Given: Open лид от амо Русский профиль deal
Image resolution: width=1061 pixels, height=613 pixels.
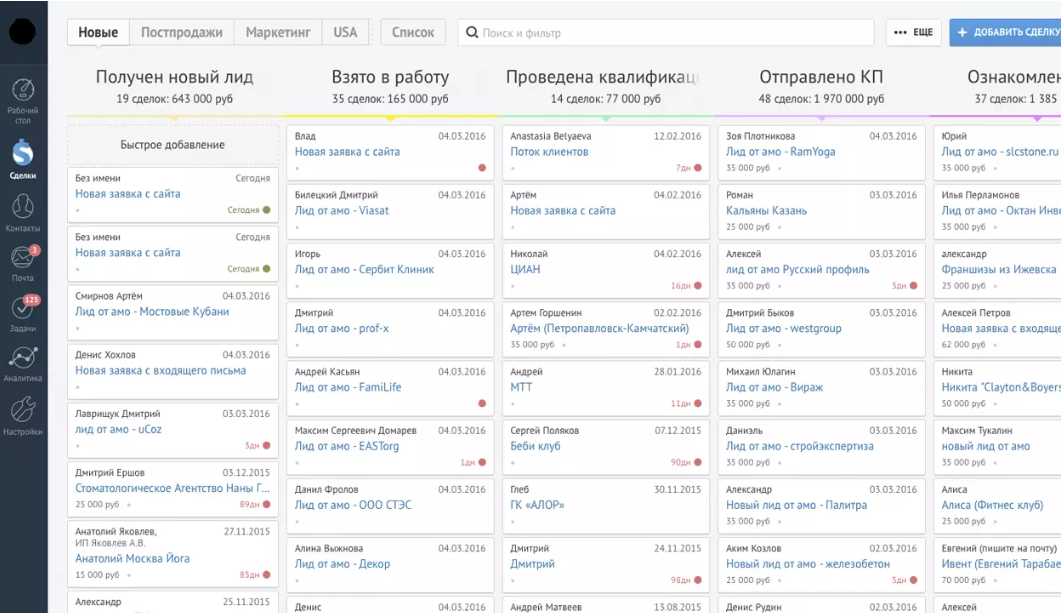Looking at the screenshot, I should click(798, 269).
